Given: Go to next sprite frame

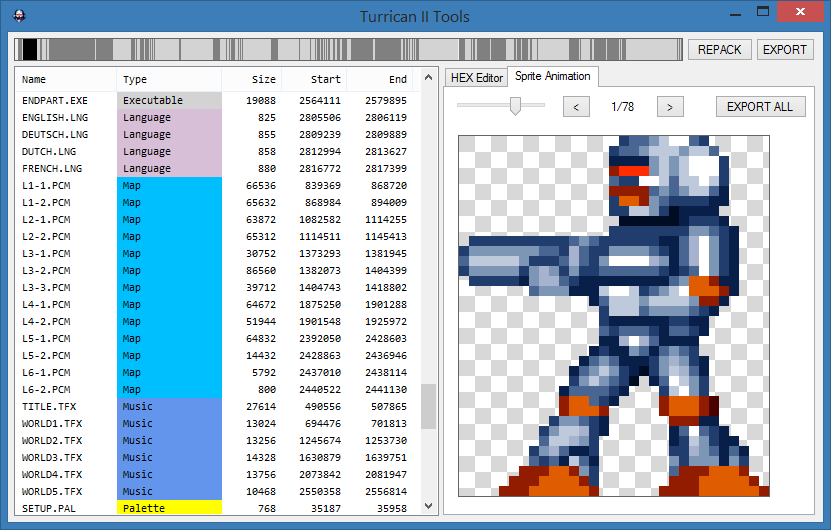Looking at the screenshot, I should [x=670, y=107].
